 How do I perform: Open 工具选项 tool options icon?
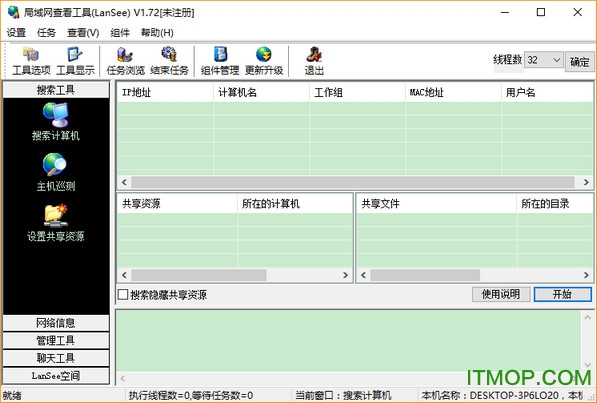tap(31, 61)
